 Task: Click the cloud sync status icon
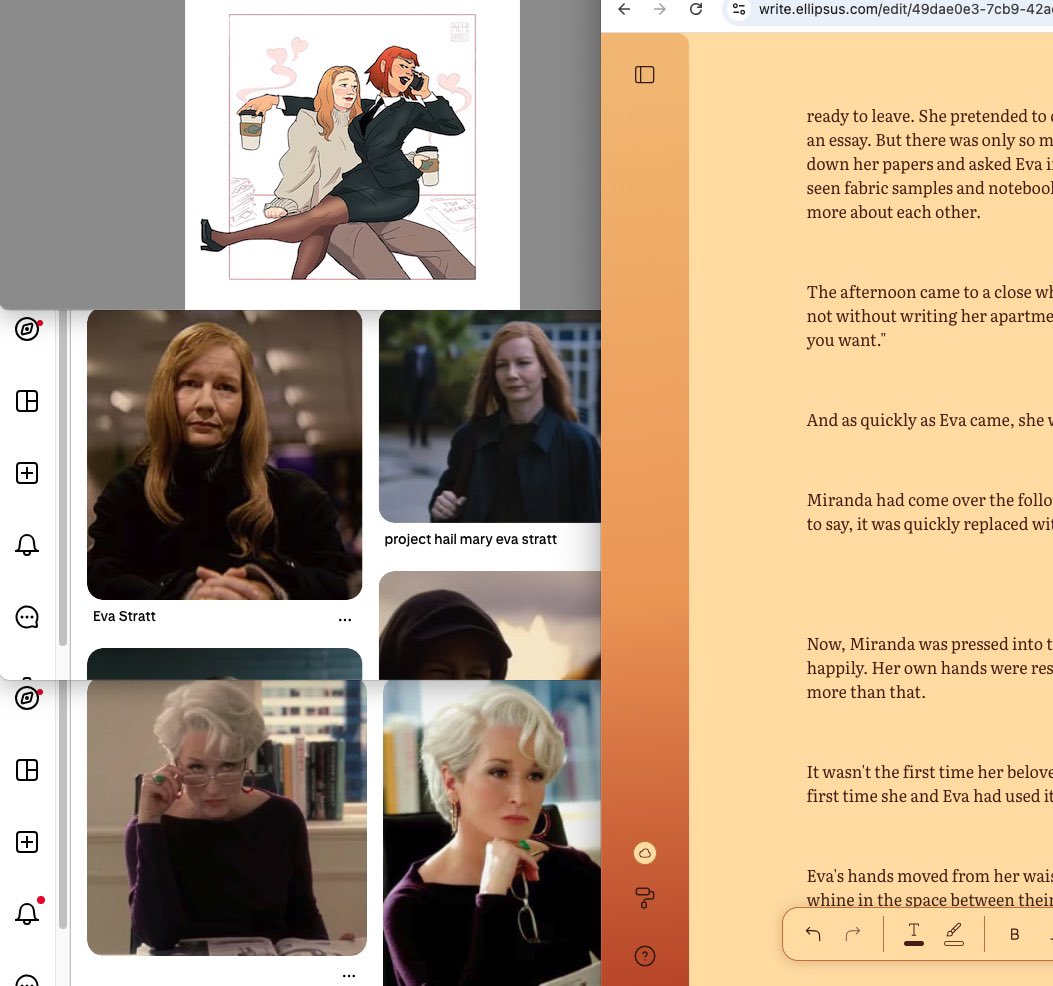click(x=645, y=853)
